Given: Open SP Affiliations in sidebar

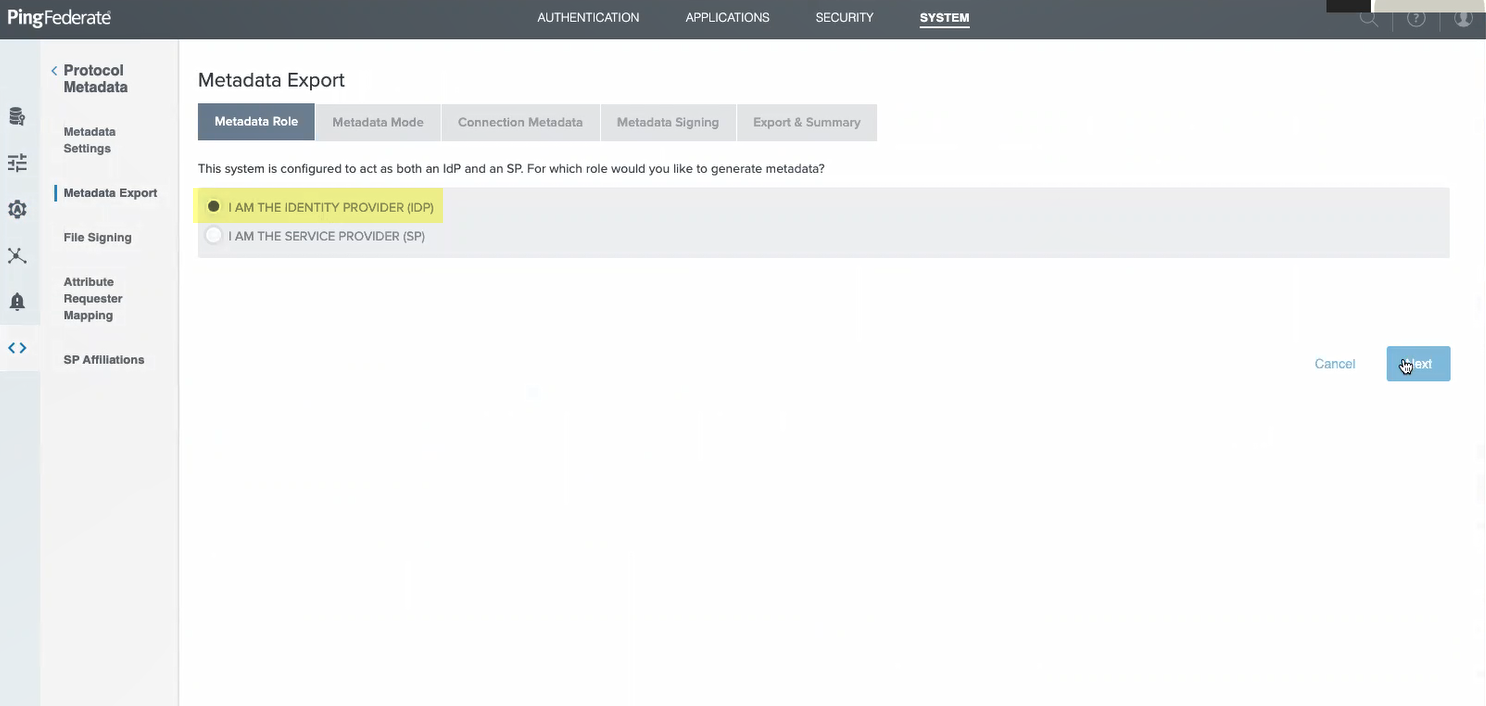Looking at the screenshot, I should point(104,360).
